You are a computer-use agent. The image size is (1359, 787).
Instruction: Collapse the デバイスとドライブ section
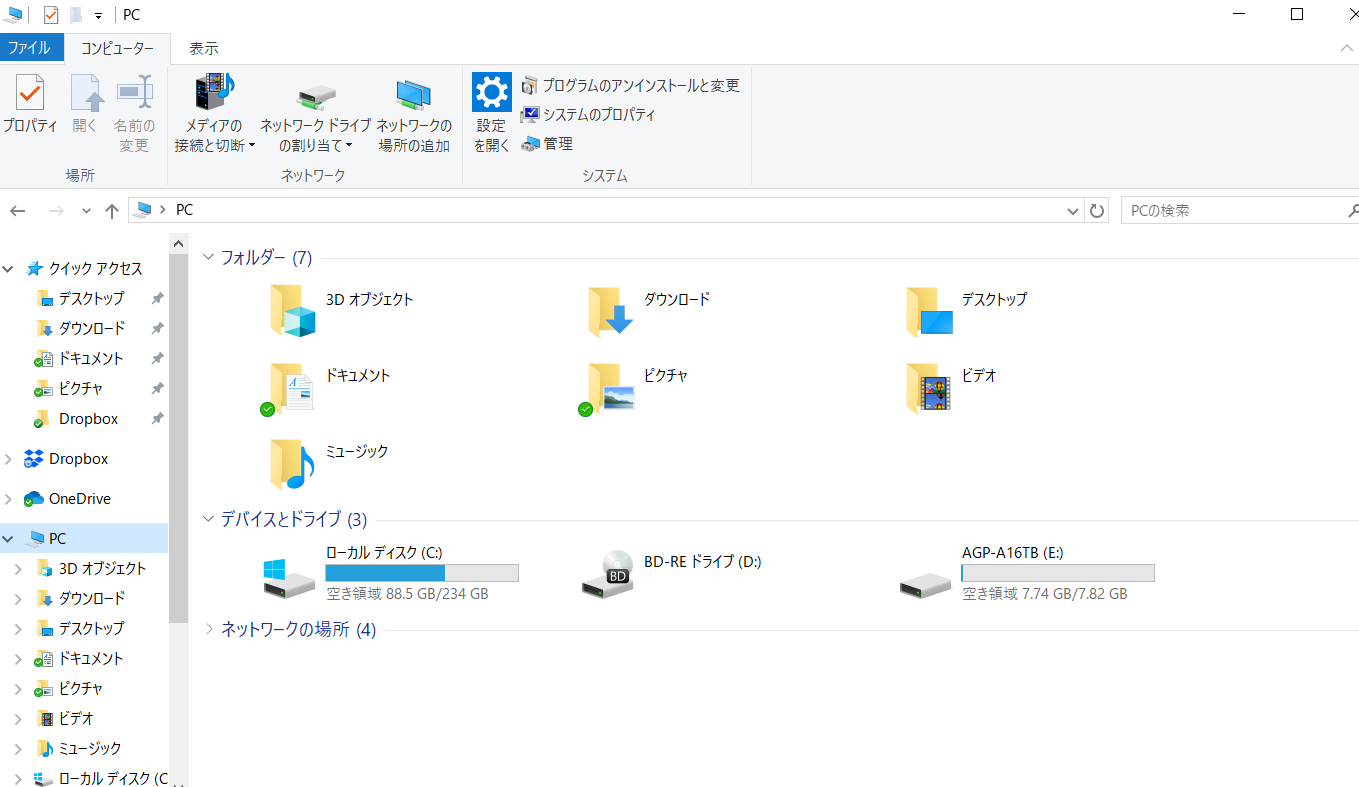(208, 519)
